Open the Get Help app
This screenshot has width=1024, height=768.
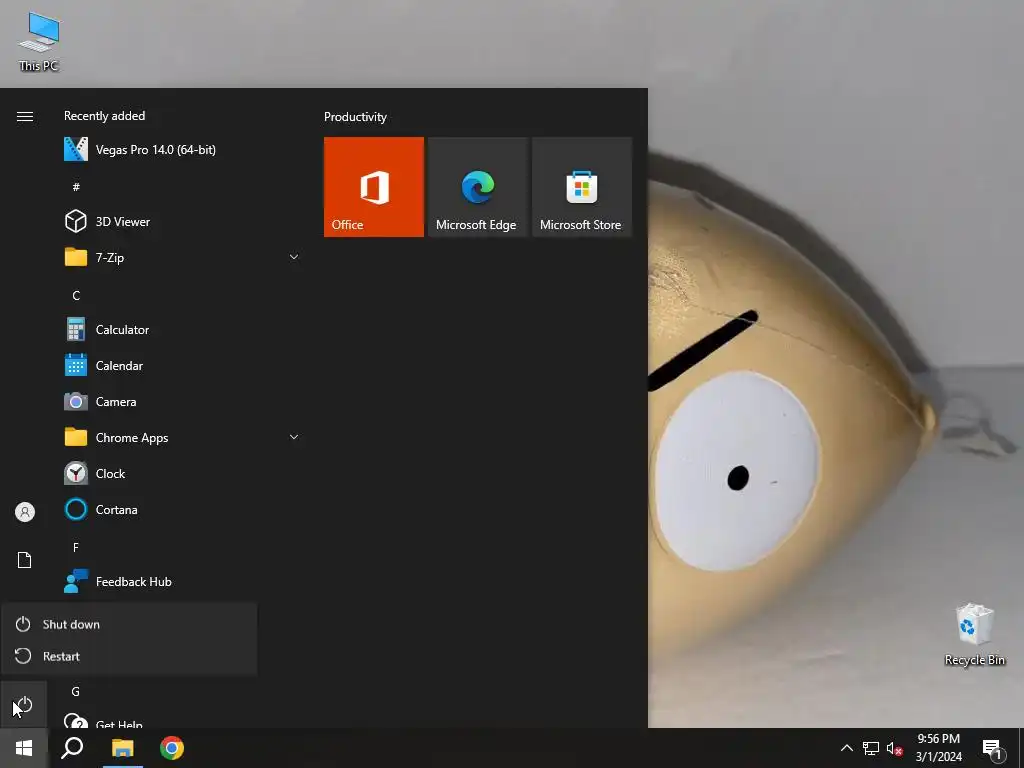point(182,720)
